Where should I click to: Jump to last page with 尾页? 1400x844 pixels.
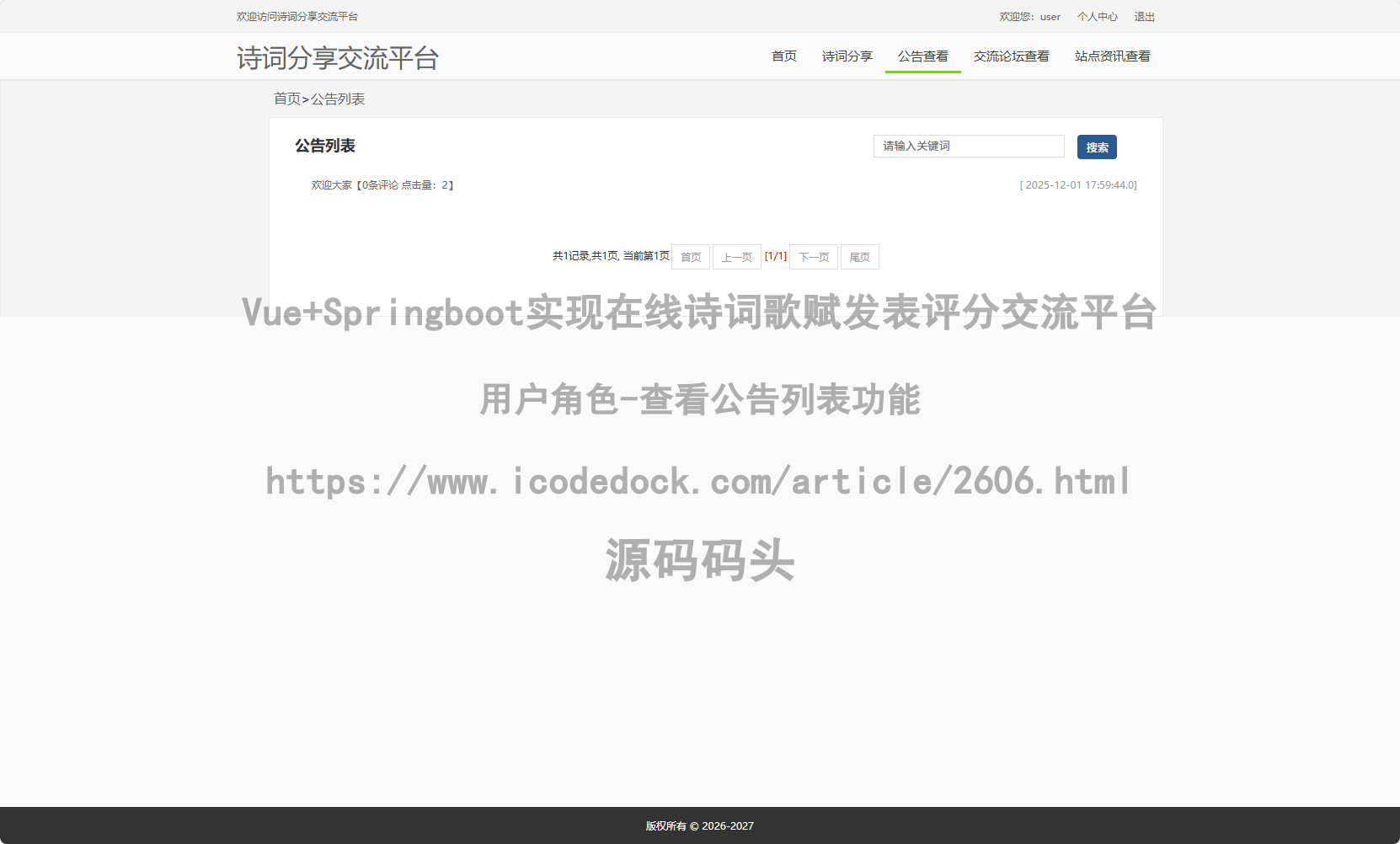pyautogui.click(x=859, y=257)
